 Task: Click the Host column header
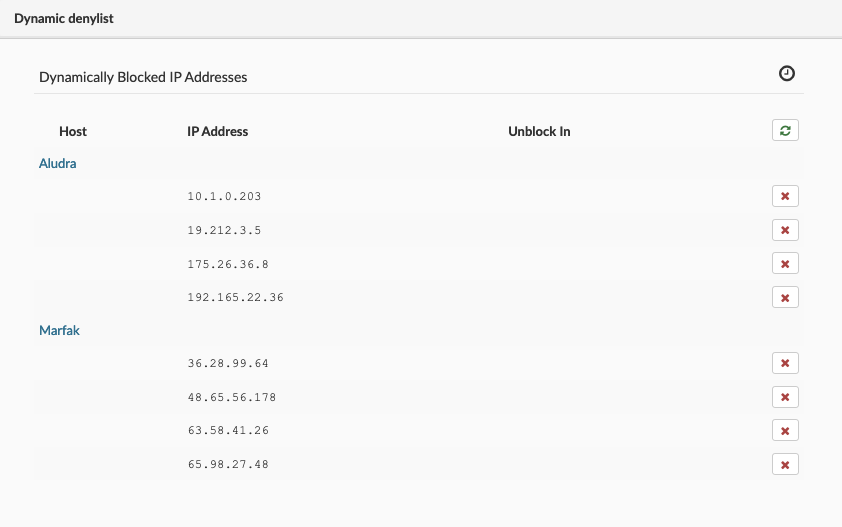pos(73,131)
